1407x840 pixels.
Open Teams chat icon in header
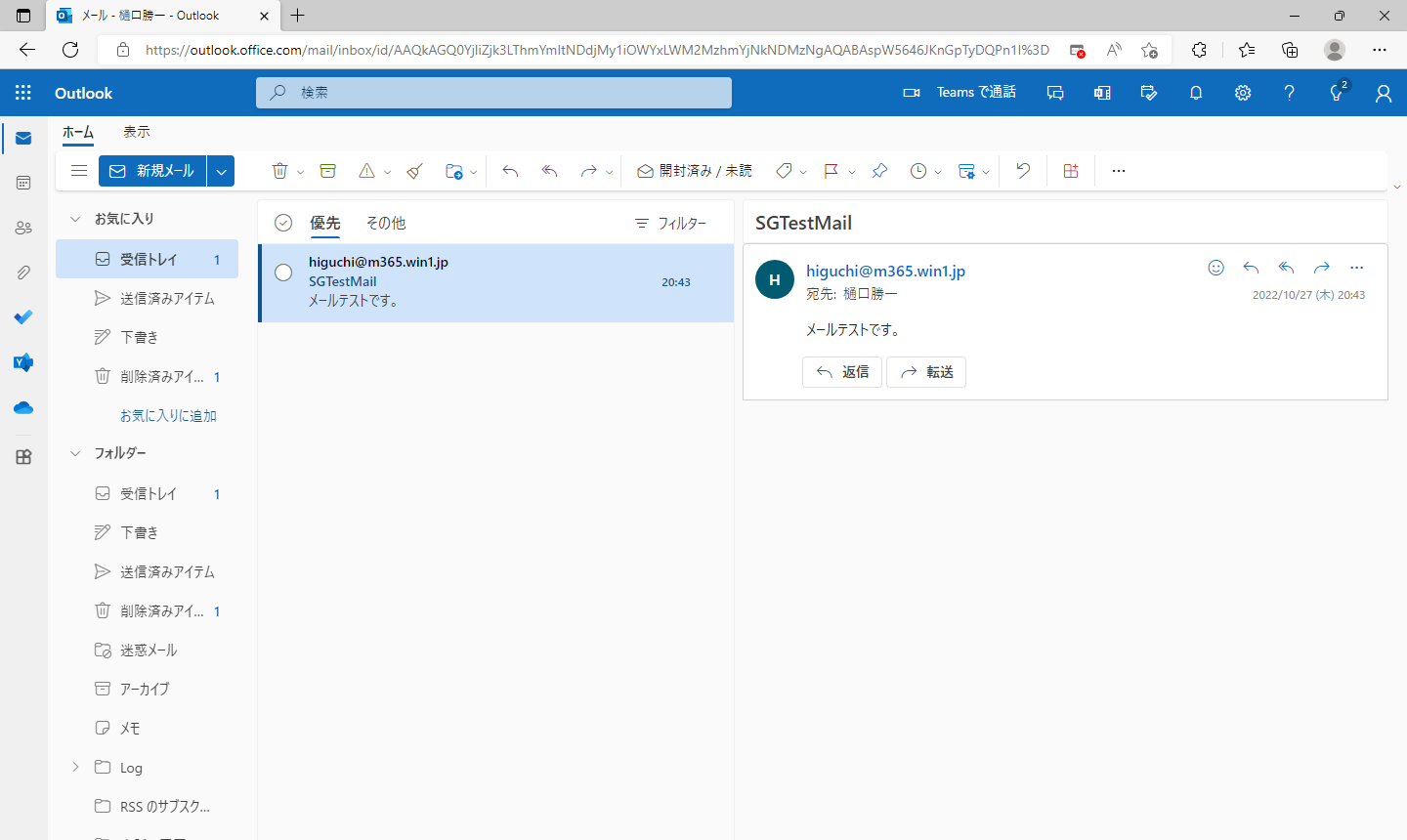[x=1055, y=93]
